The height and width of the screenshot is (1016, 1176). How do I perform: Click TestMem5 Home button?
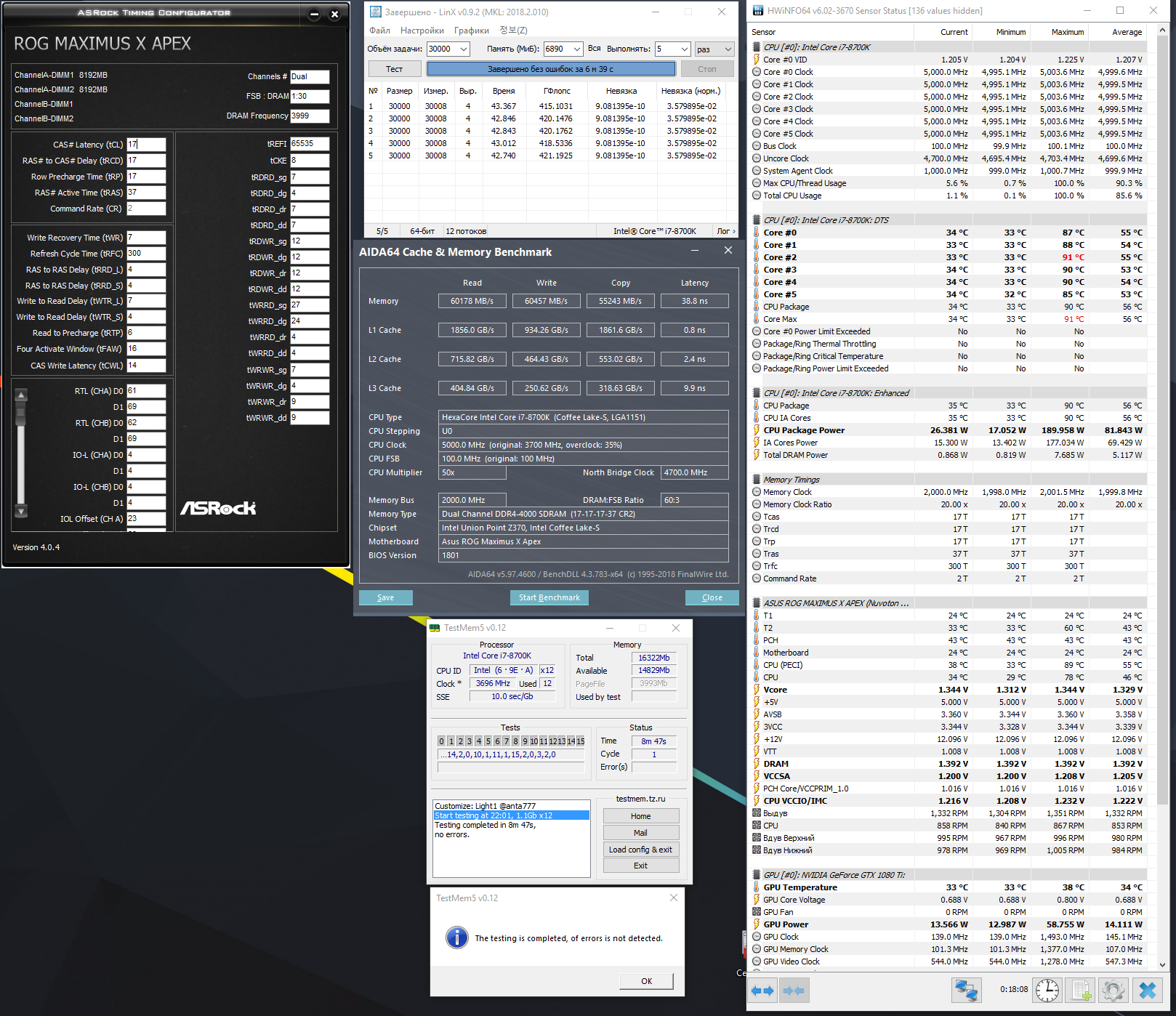click(x=640, y=816)
